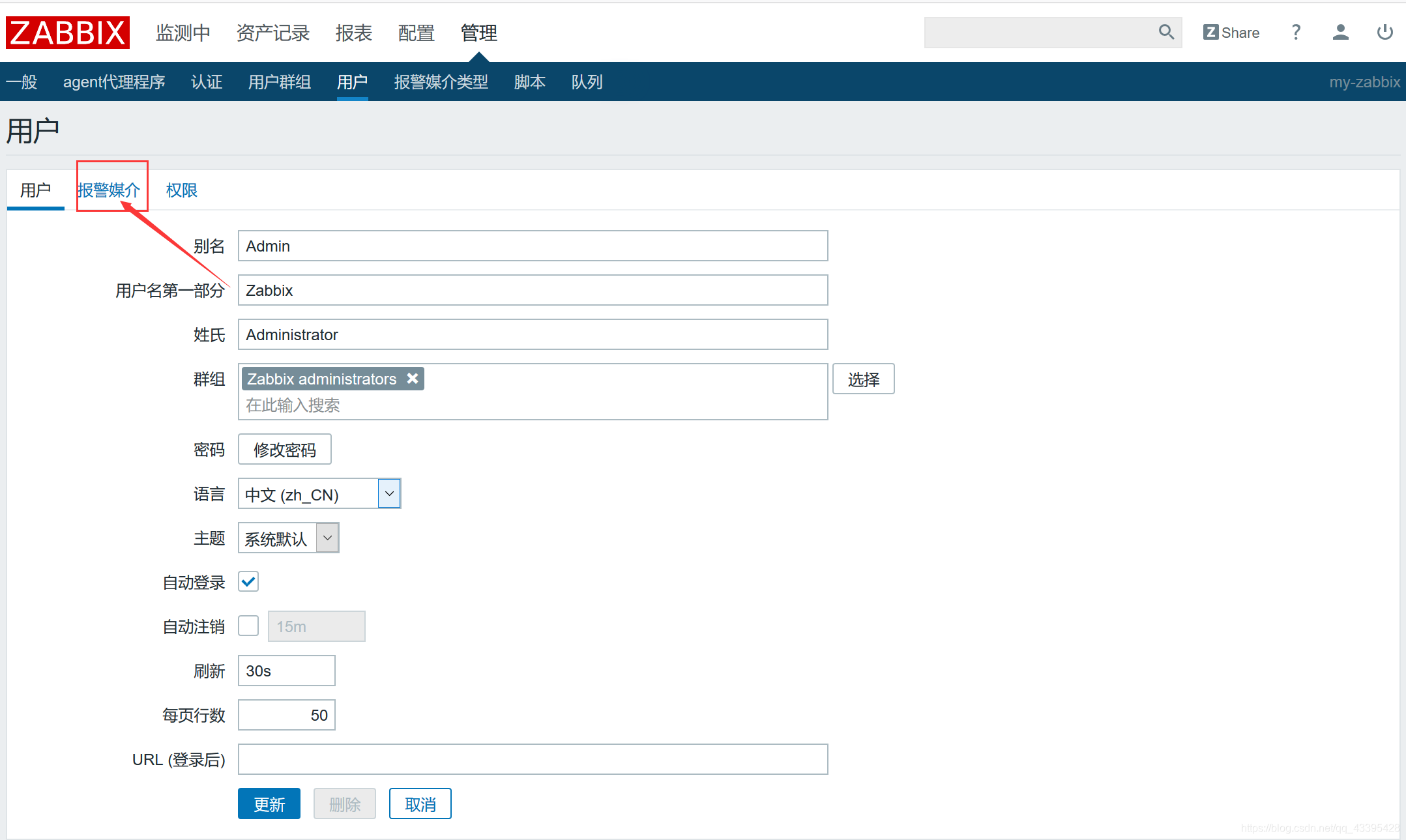The height and width of the screenshot is (840, 1406).
Task: Go to the 报警媒介类型 submenu
Action: pos(441,82)
